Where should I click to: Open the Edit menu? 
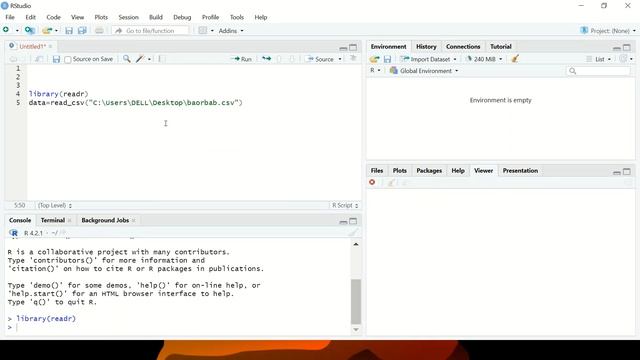31,17
